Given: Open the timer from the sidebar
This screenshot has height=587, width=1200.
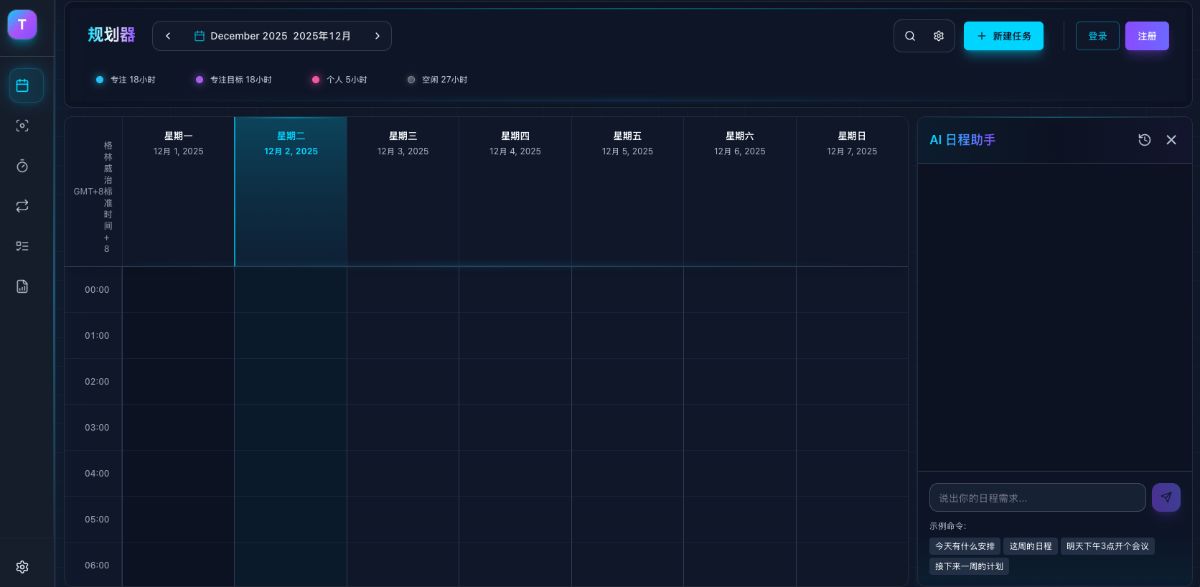Looking at the screenshot, I should point(22,166).
